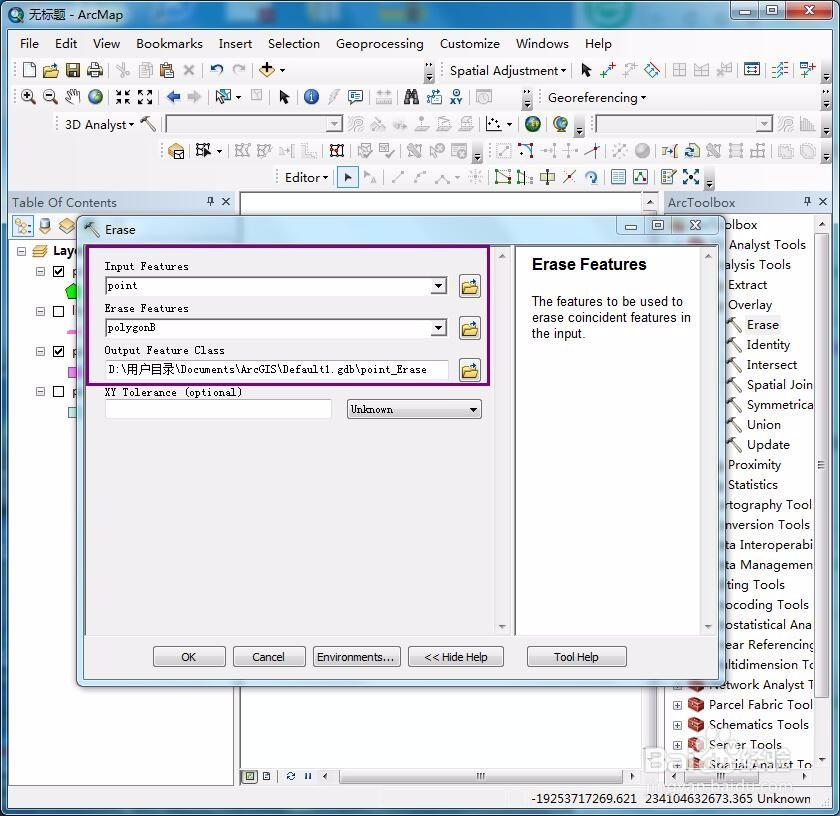
Task: Click the Go To XY icon
Action: [456, 97]
